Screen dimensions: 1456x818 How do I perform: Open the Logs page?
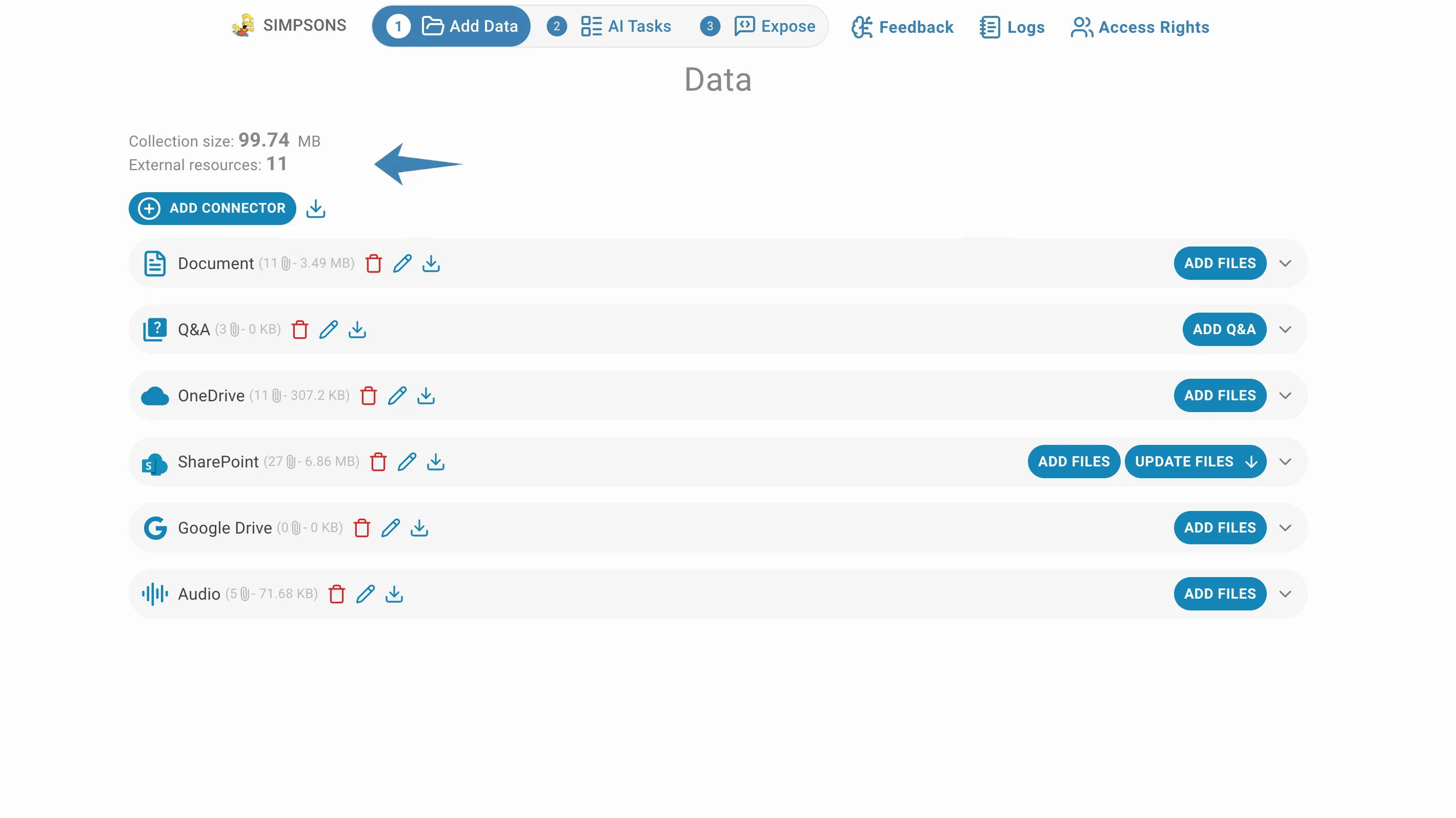tap(1012, 27)
